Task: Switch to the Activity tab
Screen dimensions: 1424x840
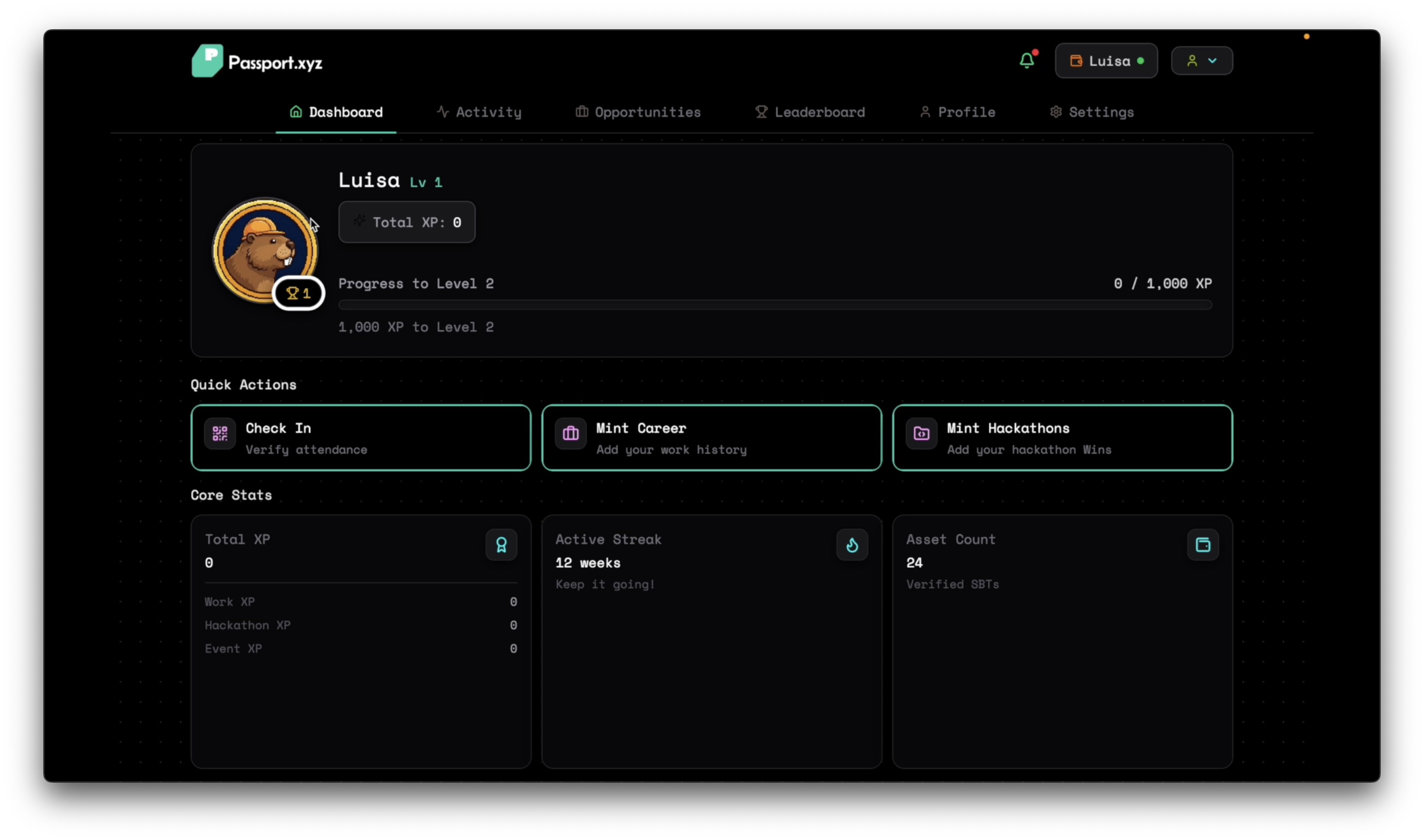Action: (479, 112)
